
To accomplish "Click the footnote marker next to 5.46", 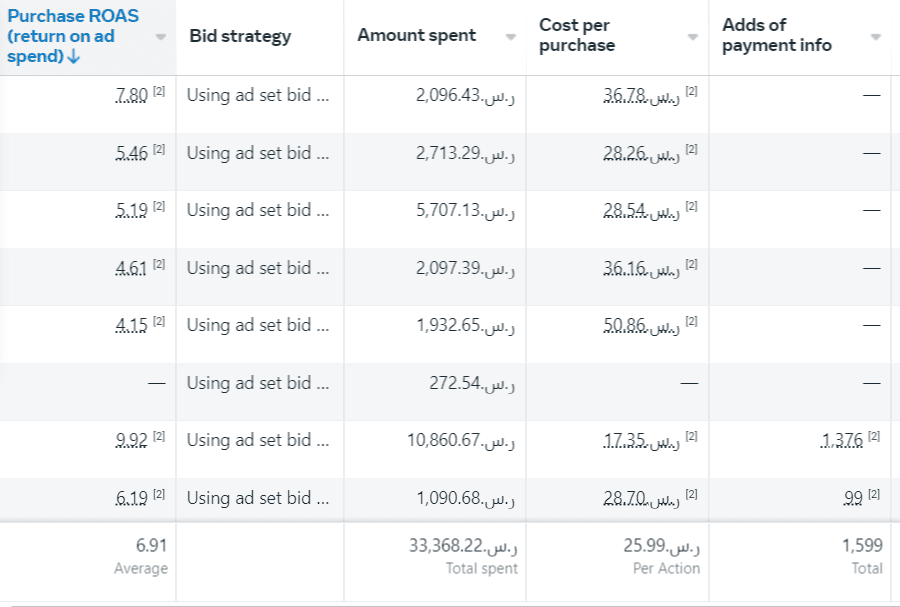I will point(159,150).
